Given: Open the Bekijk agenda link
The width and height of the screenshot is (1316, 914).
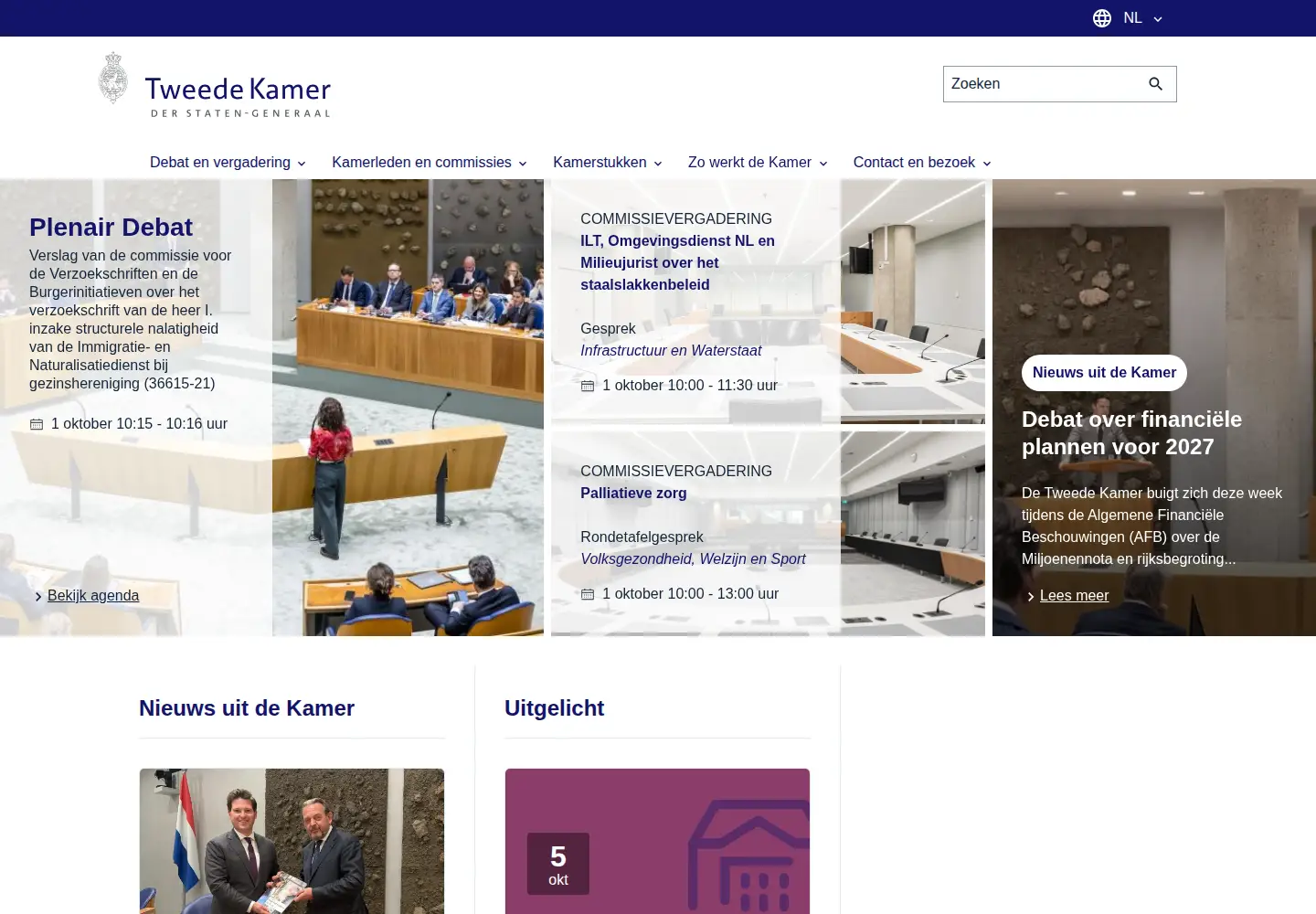Looking at the screenshot, I should click(93, 596).
